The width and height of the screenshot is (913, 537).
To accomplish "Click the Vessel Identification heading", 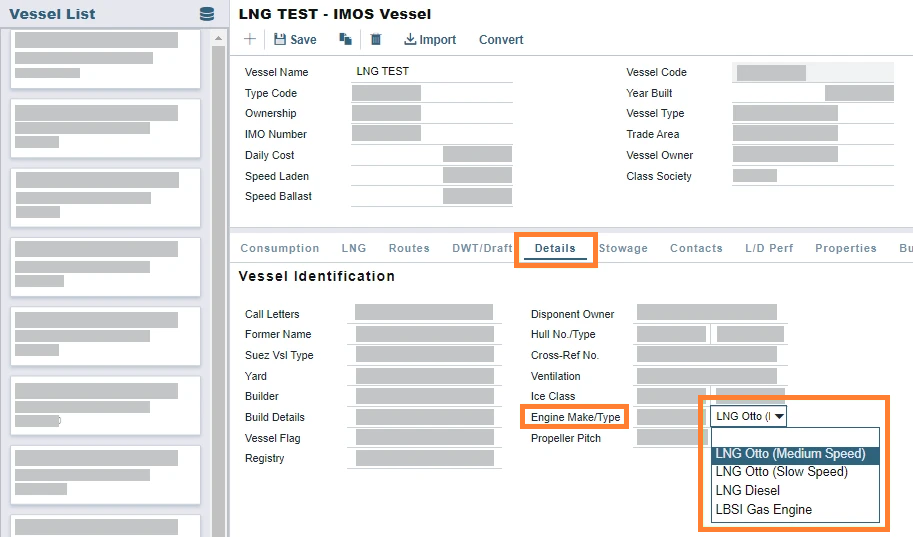I will [317, 276].
